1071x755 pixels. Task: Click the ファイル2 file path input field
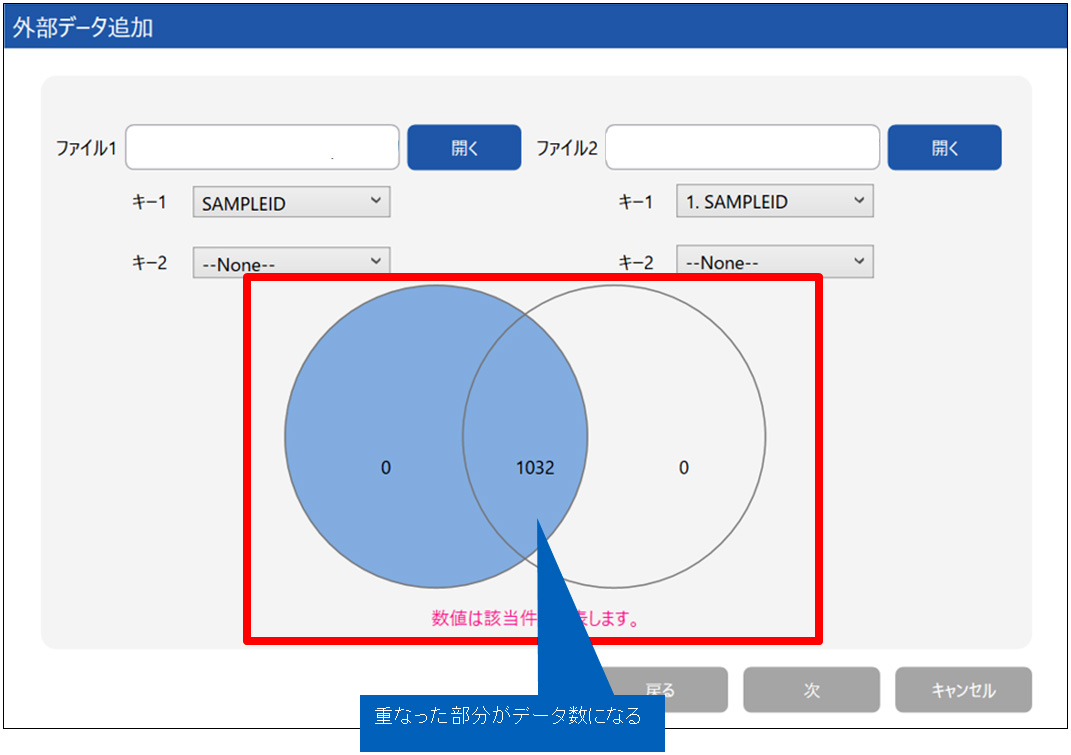[x=742, y=148]
